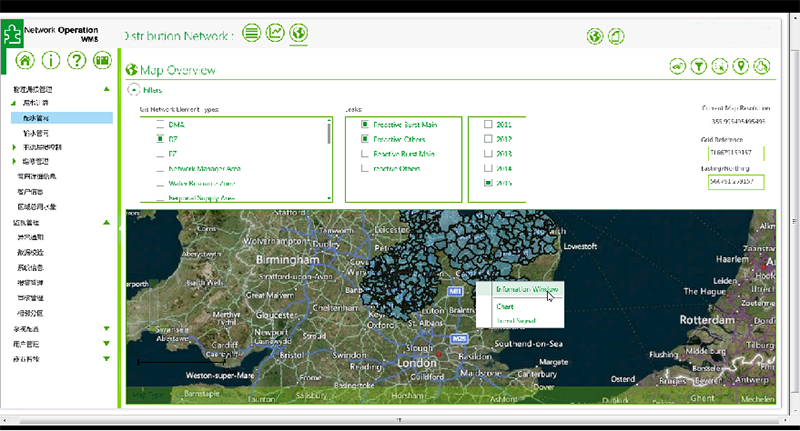The image size is (800, 431).
Task: Uncheck the Proactive Others leaks checkbox
Action: 366,139
